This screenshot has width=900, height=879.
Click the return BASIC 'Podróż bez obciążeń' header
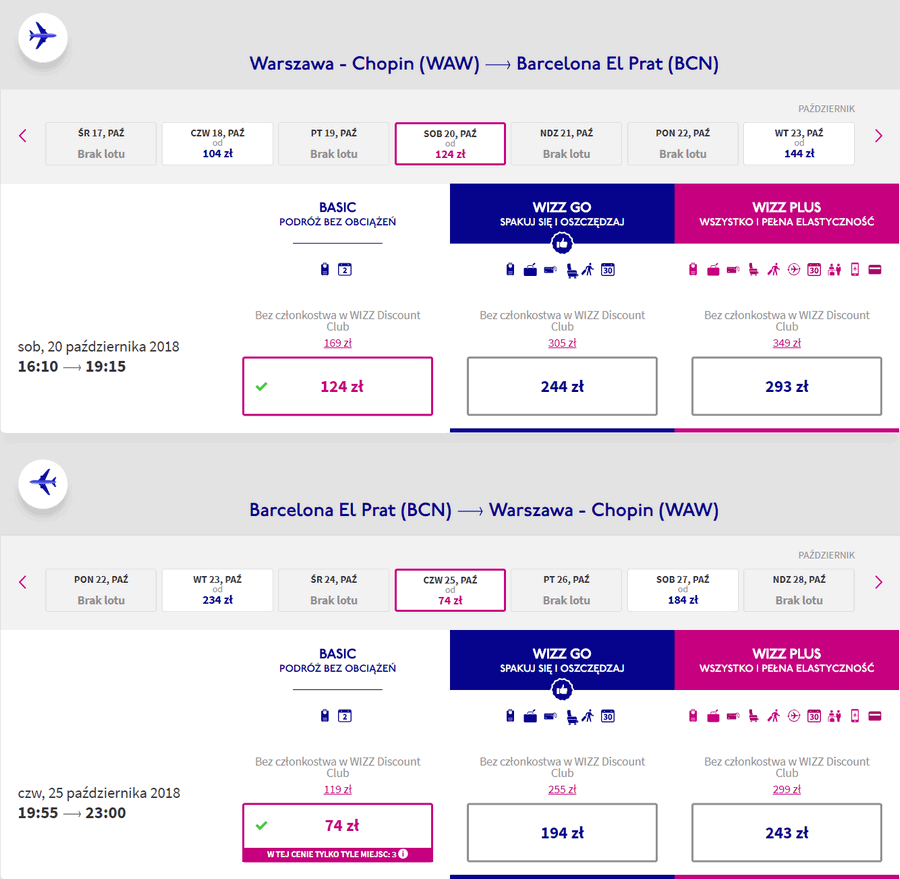pos(338,660)
